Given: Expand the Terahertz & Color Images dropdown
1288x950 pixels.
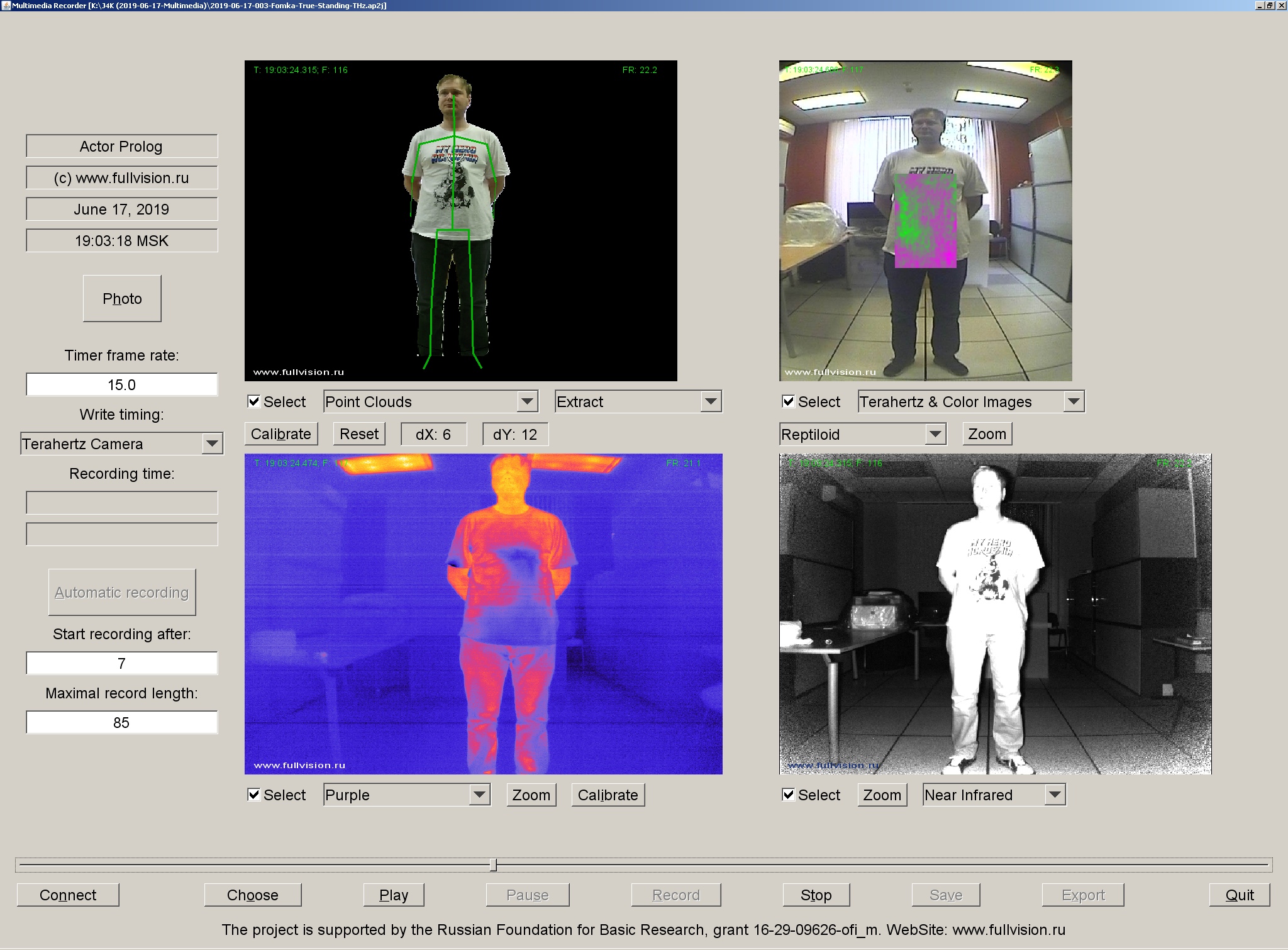Looking at the screenshot, I should pyautogui.click(x=970, y=401).
